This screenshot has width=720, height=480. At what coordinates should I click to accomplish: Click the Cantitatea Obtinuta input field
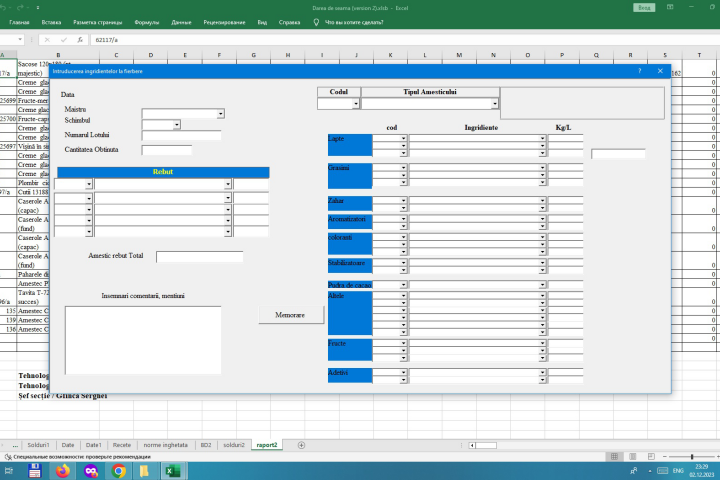167,150
